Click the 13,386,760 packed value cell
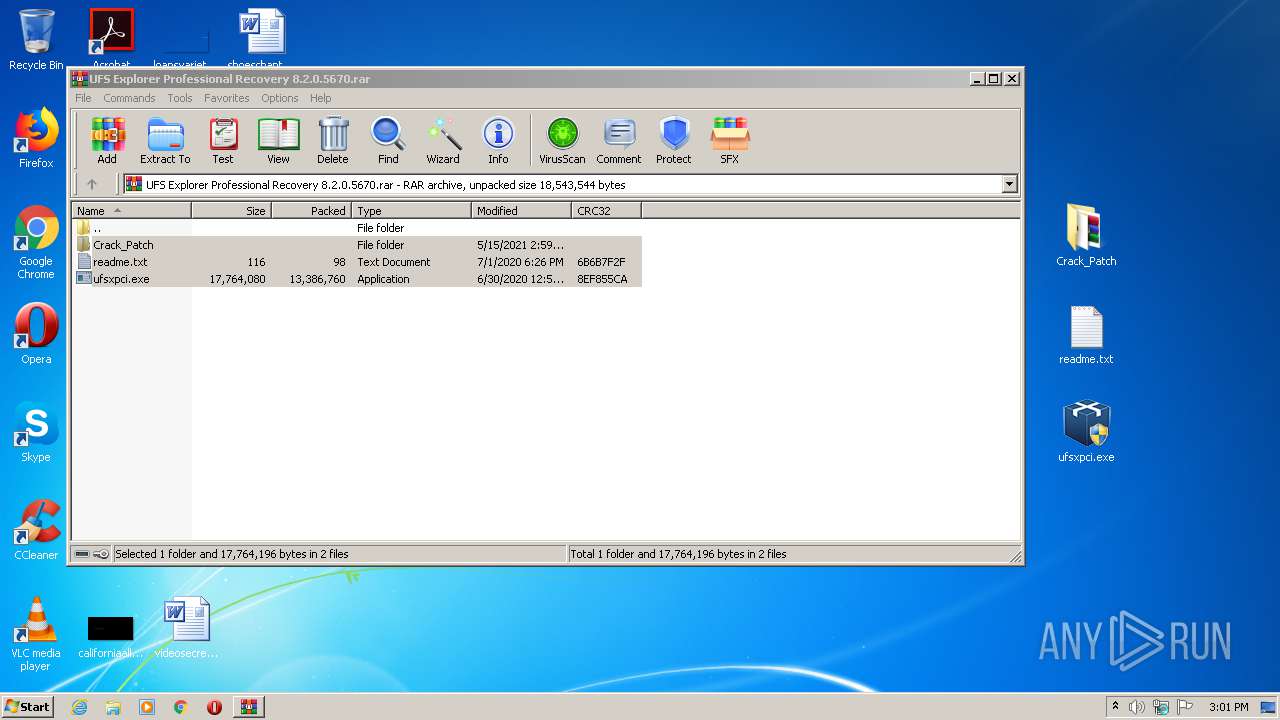 (317, 279)
